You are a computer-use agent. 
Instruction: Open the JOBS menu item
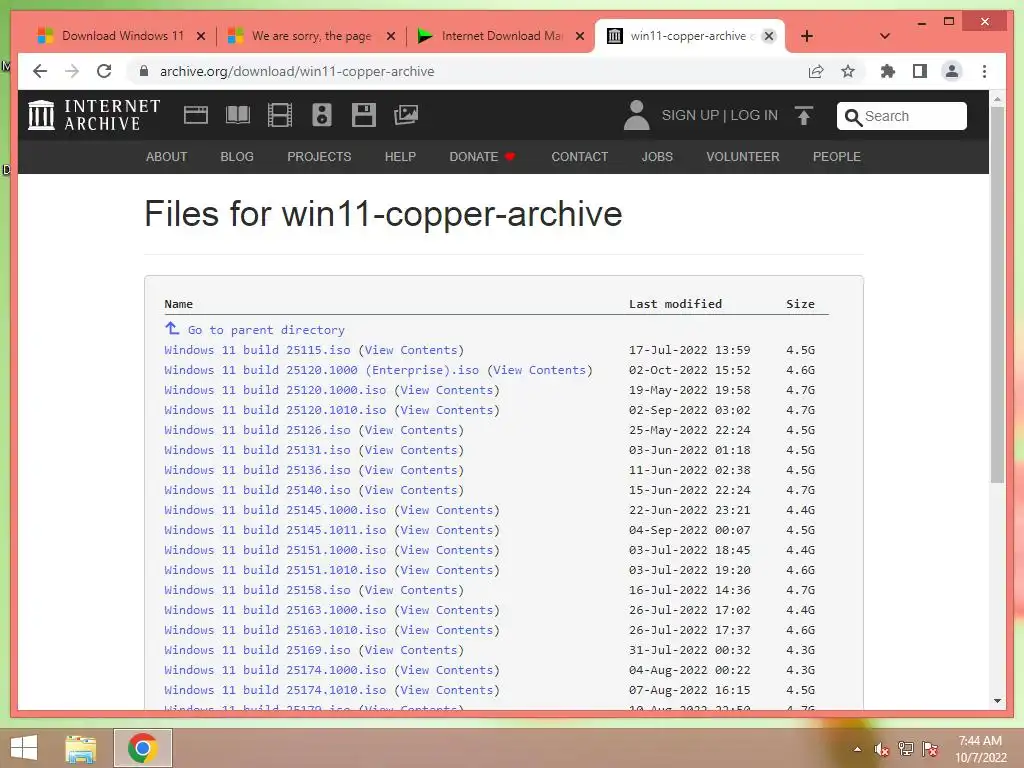click(657, 157)
